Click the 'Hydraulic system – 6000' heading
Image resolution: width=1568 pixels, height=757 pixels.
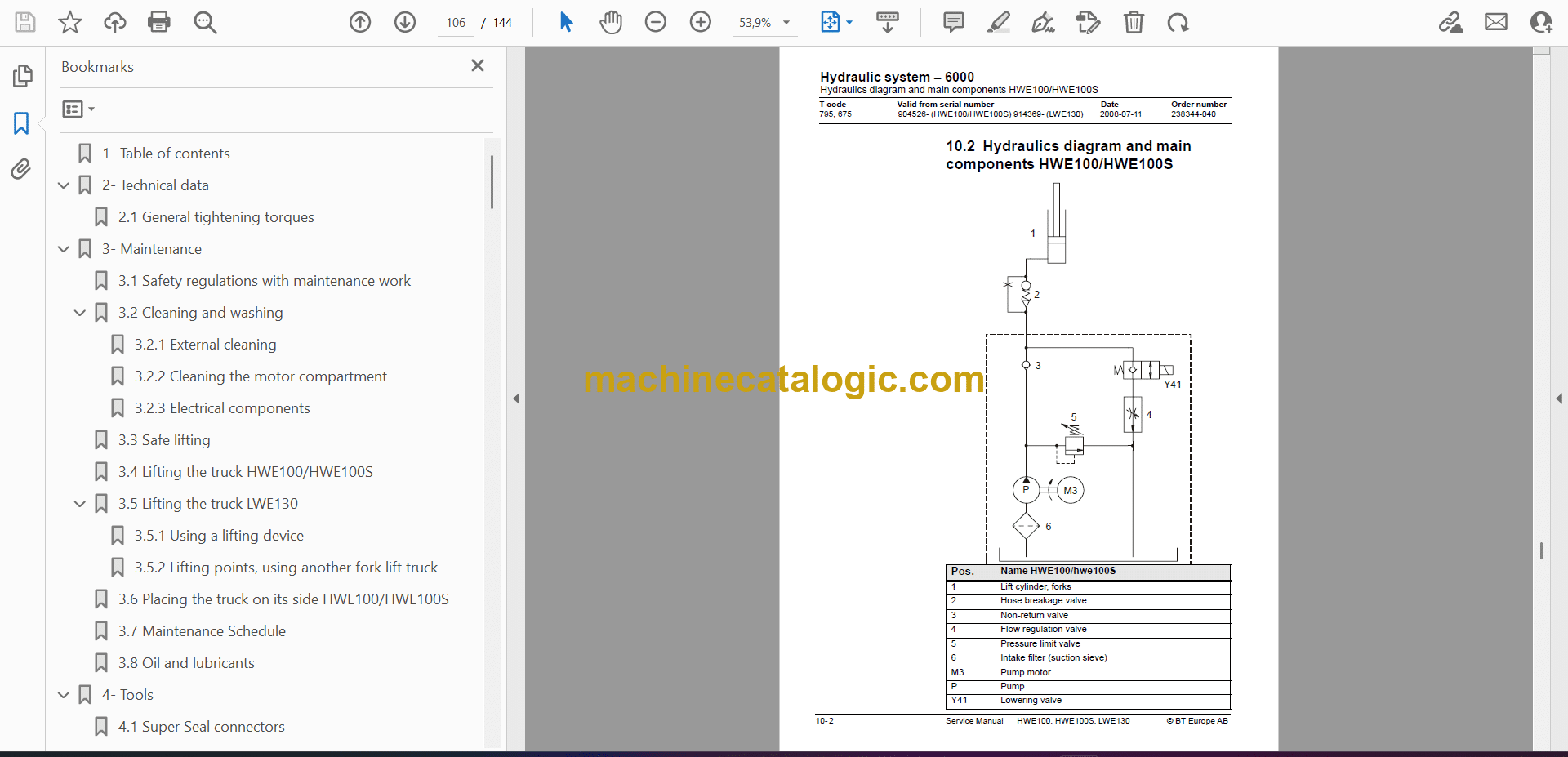pos(897,77)
